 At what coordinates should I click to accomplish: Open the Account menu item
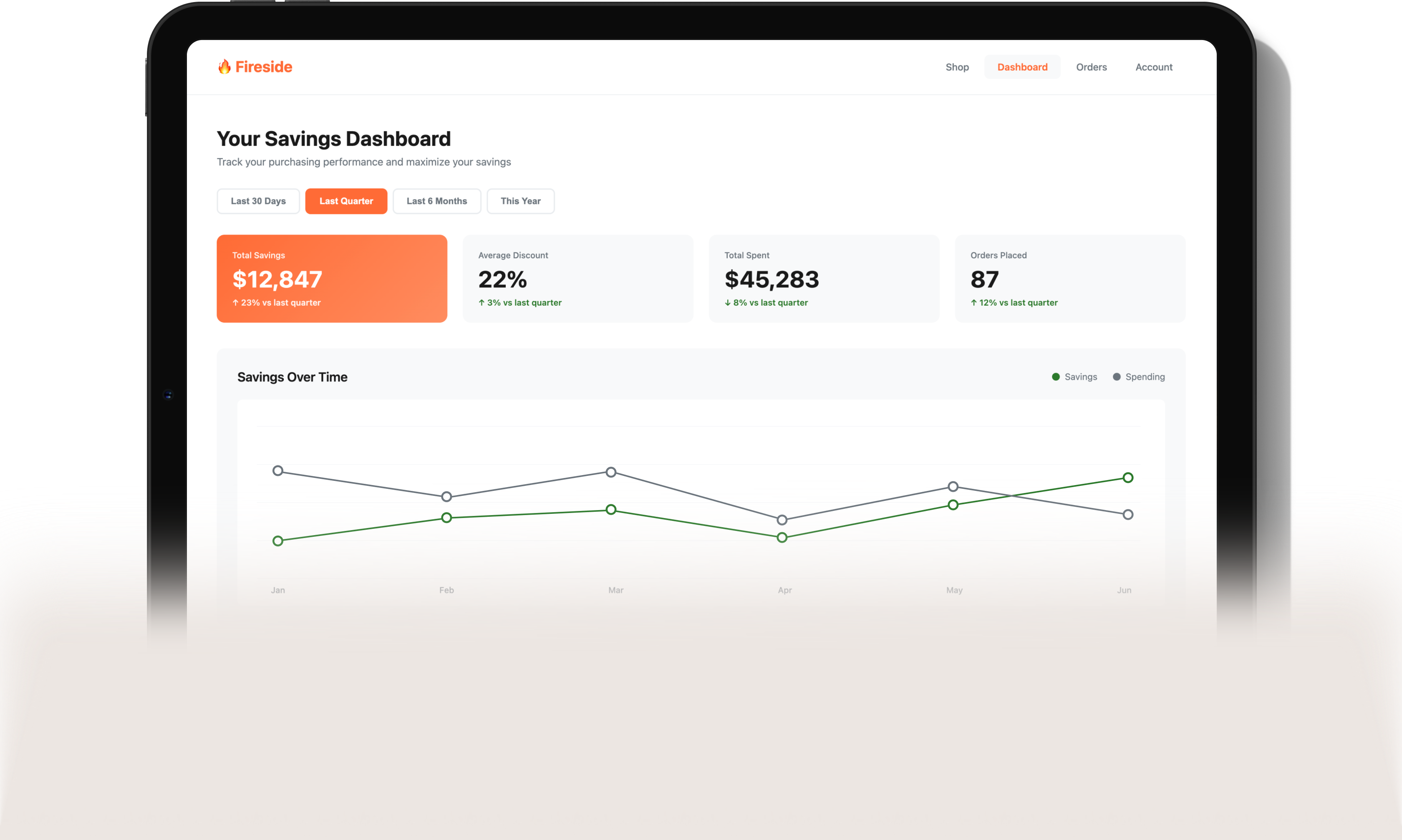[x=1153, y=68]
